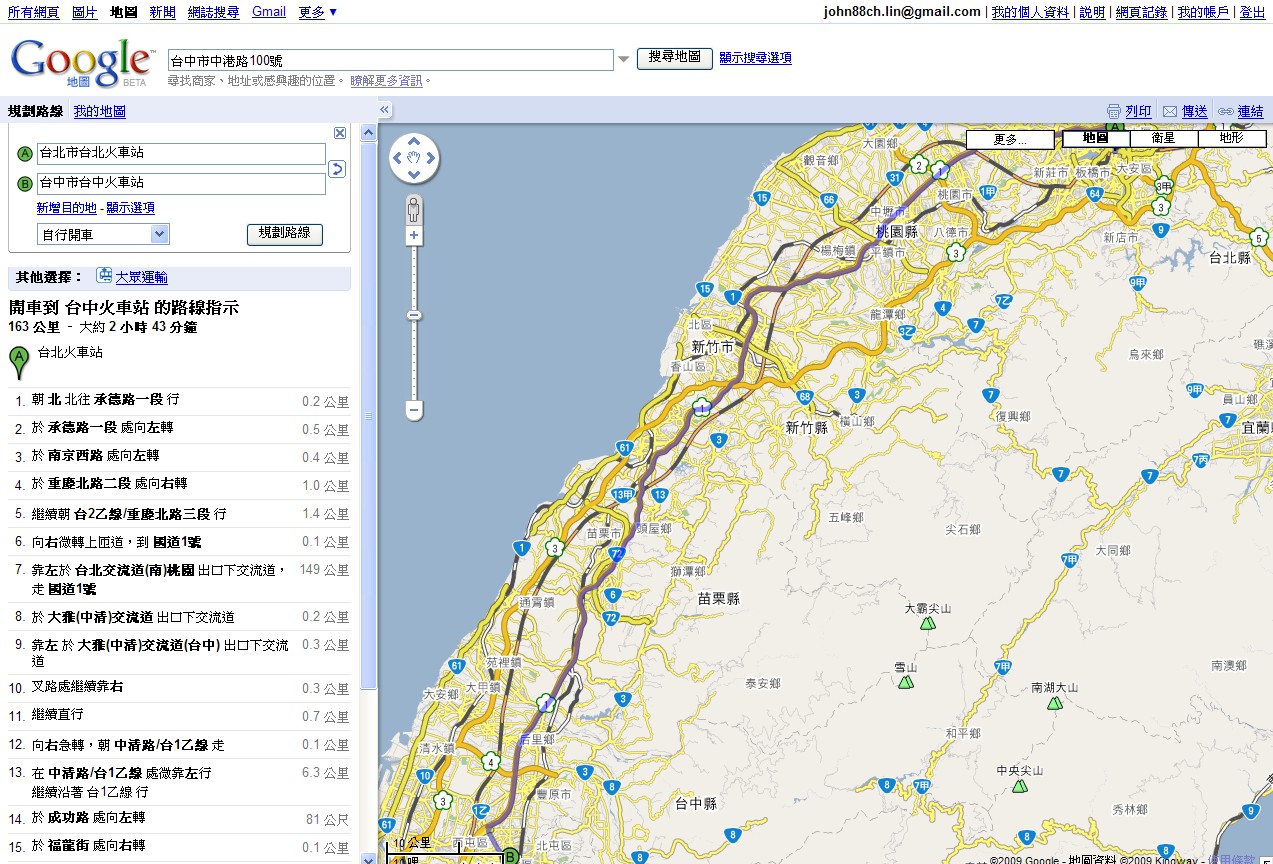Close the route planner box
The image size is (1273, 864).
tap(340, 133)
